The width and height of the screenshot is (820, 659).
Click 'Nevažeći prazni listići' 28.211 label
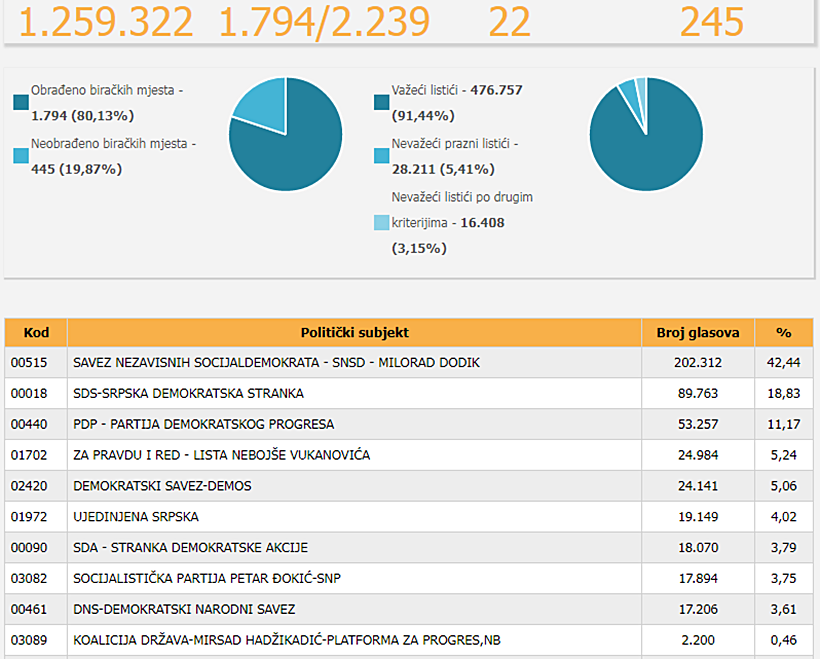coord(455,156)
